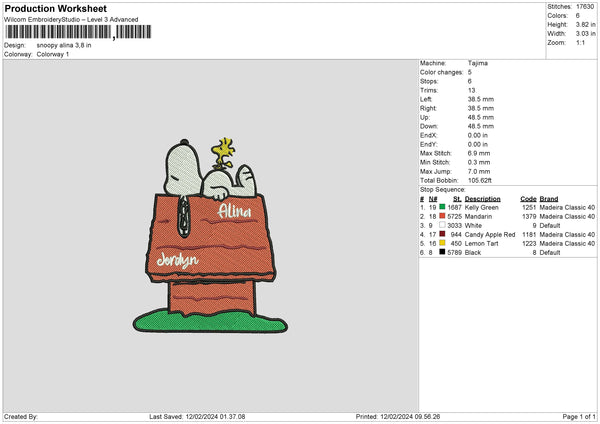Click the barcode under the worksheet title
The height and width of the screenshot is (424, 600).
[78, 32]
